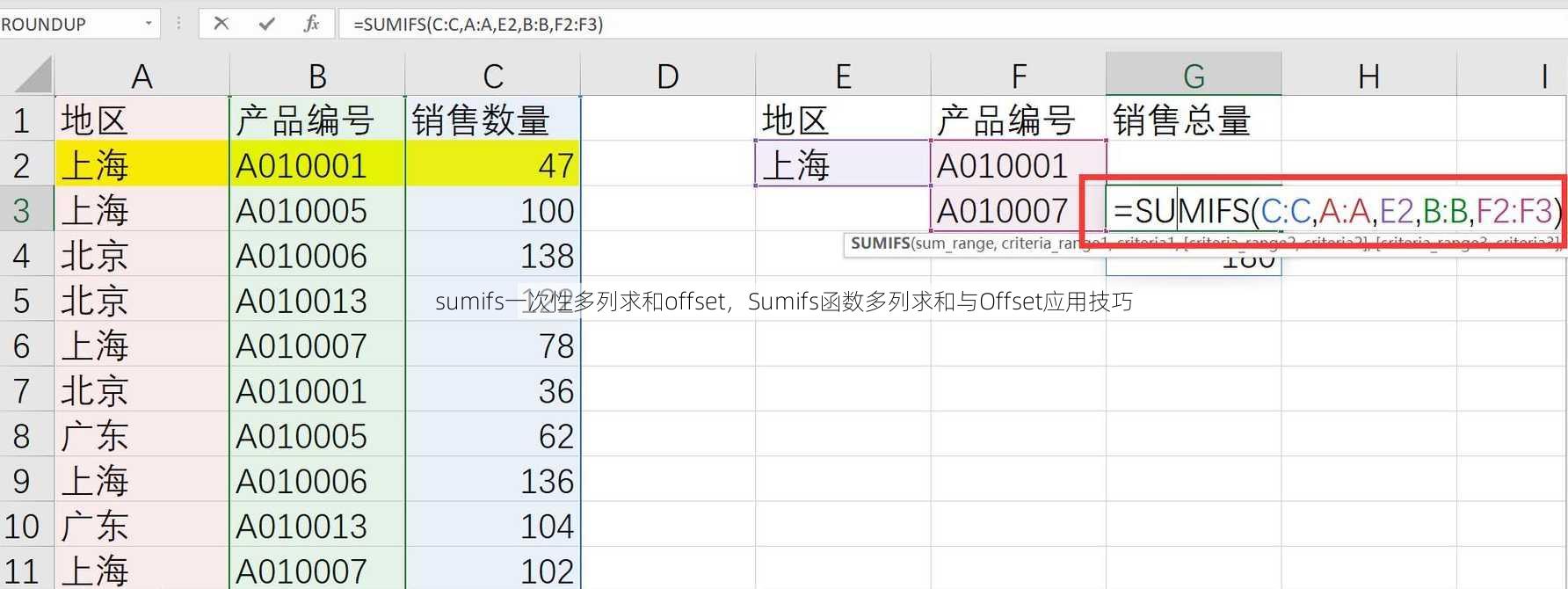Viewport: 1568px width, 589px height.
Task: Click cell C11 with value 102
Action: click(x=493, y=570)
